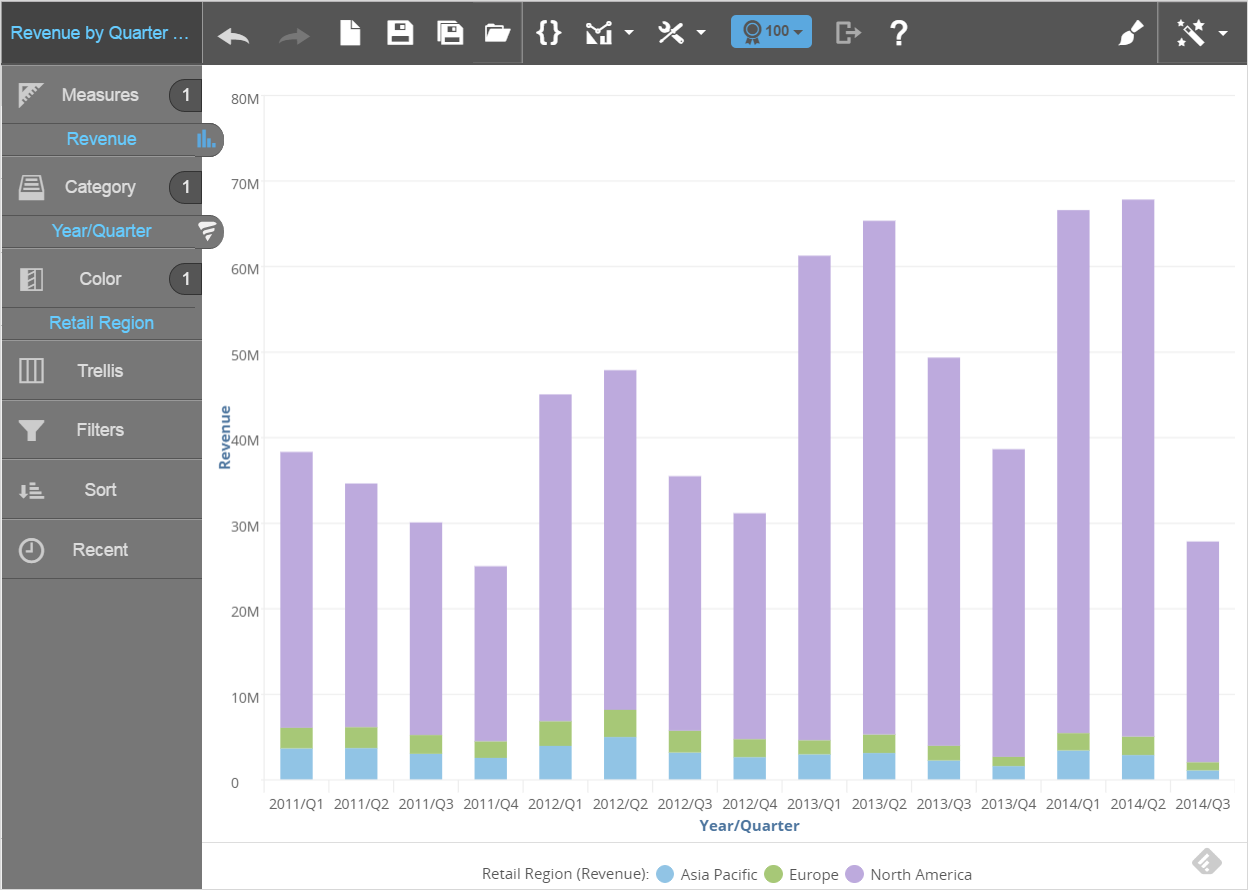
Task: Click the undo arrow icon
Action: [233, 34]
